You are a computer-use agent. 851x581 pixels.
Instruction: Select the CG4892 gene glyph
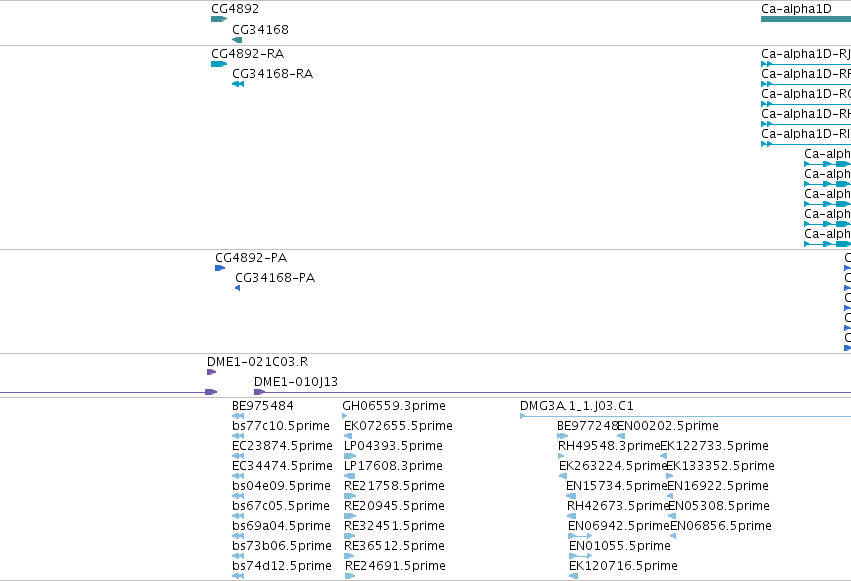click(x=219, y=19)
